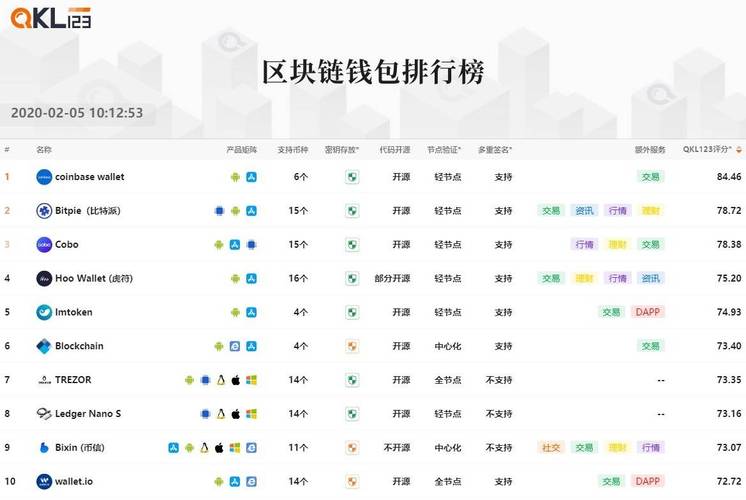Click the Android icon in Hoo Wallet row
746x500 pixels.
pyautogui.click(x=235, y=278)
